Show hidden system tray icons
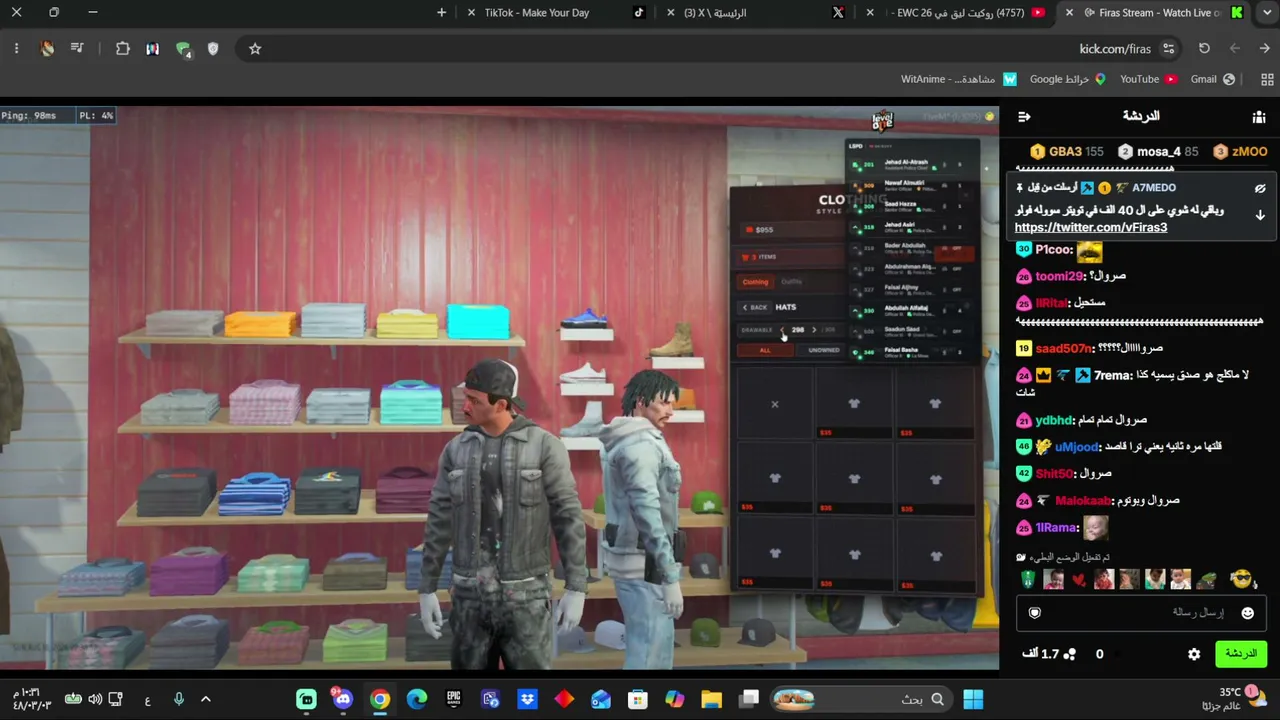Viewport: 1280px width, 720px height. [x=206, y=700]
